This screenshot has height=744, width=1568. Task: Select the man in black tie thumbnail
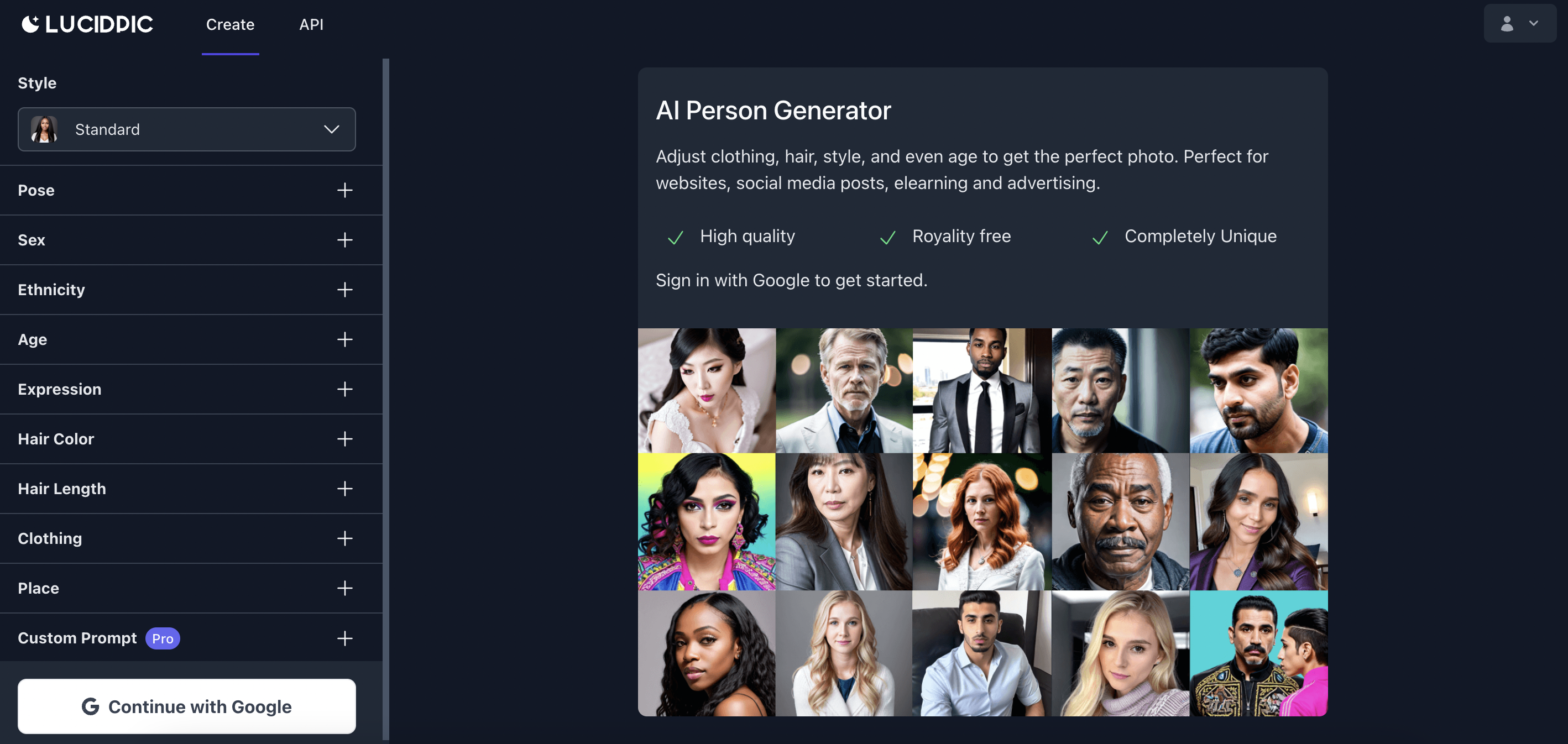tap(982, 391)
